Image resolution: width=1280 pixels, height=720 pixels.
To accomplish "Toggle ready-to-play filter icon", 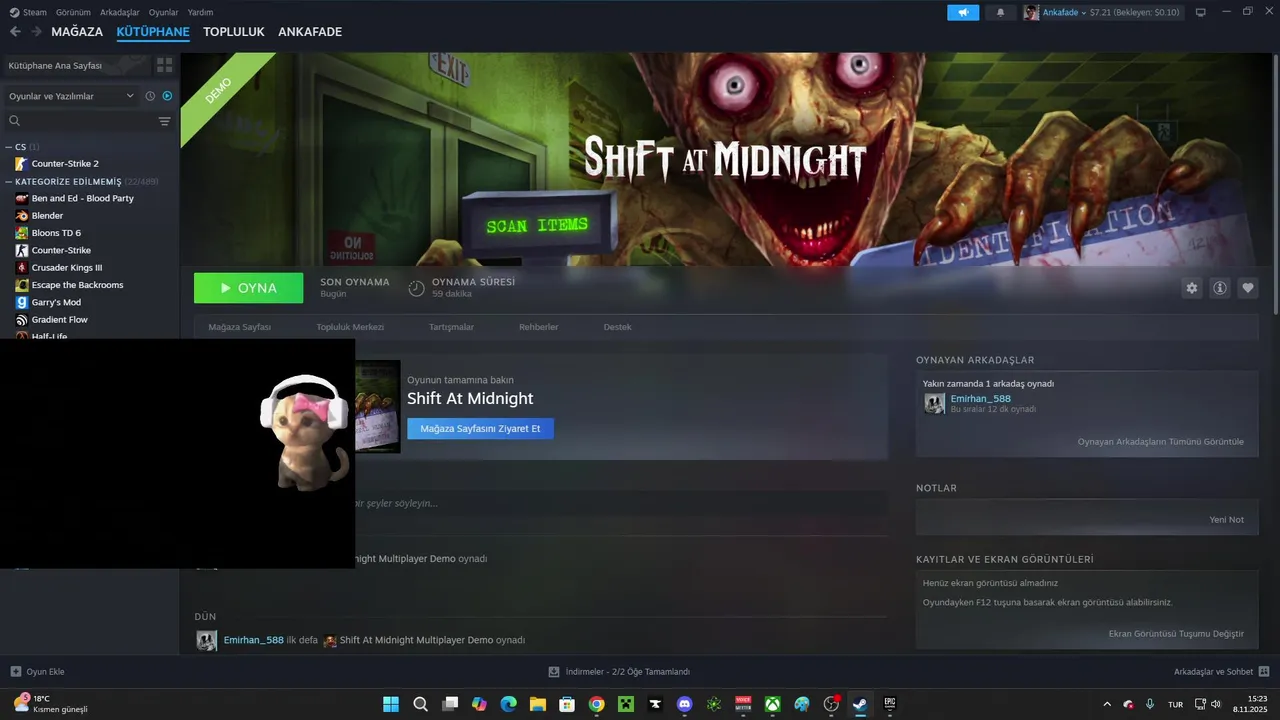I will 167,96.
